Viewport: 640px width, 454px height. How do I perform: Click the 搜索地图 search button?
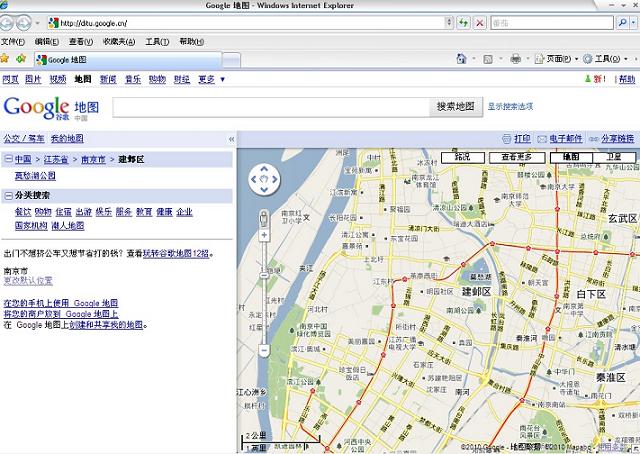455,106
